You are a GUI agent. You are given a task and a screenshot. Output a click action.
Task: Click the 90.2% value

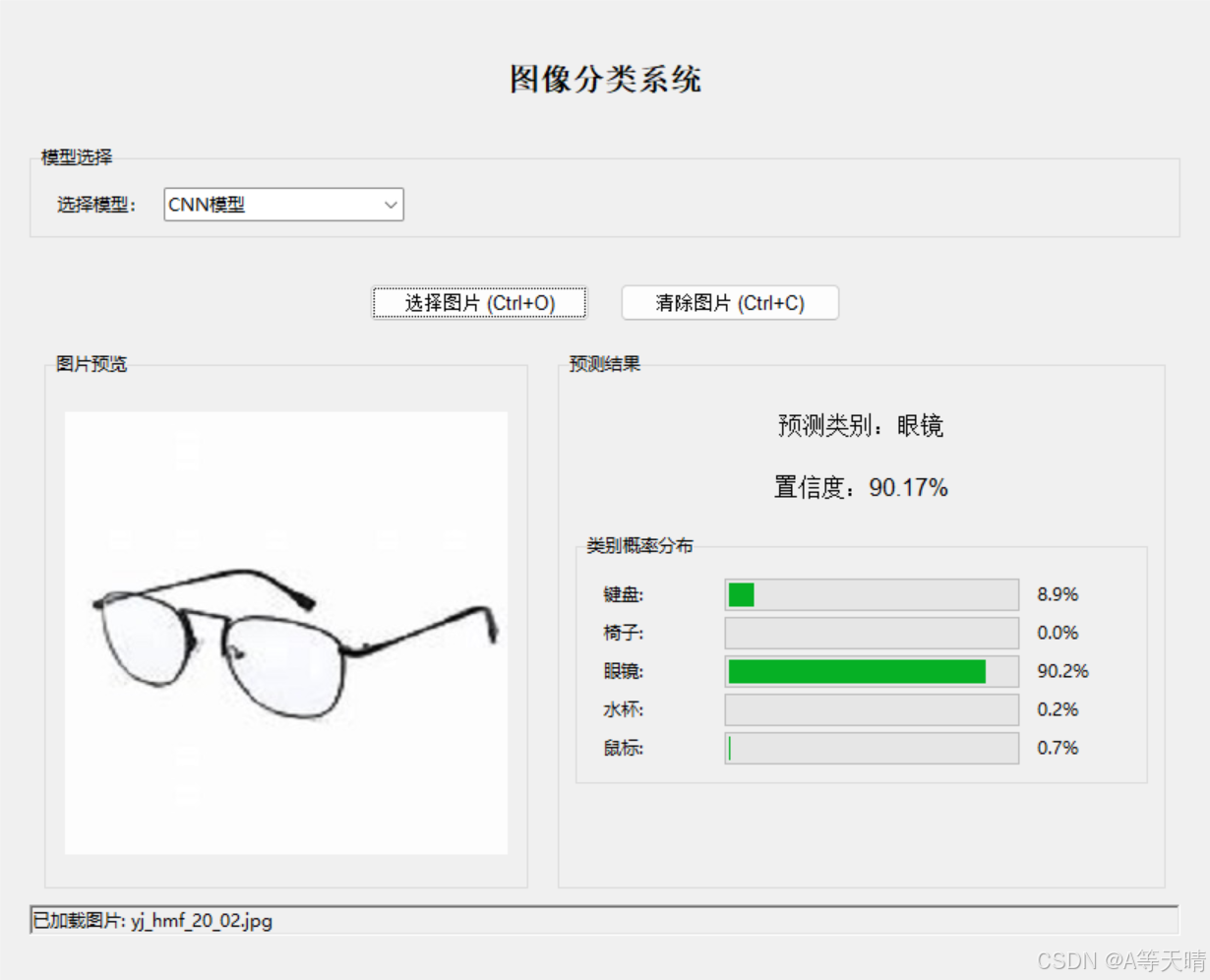click(x=1062, y=671)
